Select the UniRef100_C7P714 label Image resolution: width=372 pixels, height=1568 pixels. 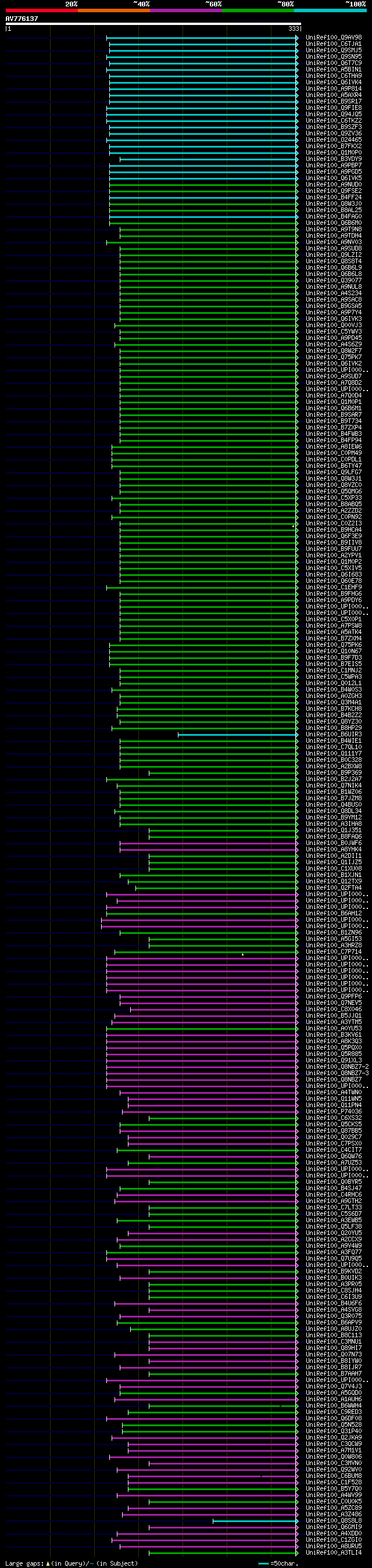click(x=334, y=952)
